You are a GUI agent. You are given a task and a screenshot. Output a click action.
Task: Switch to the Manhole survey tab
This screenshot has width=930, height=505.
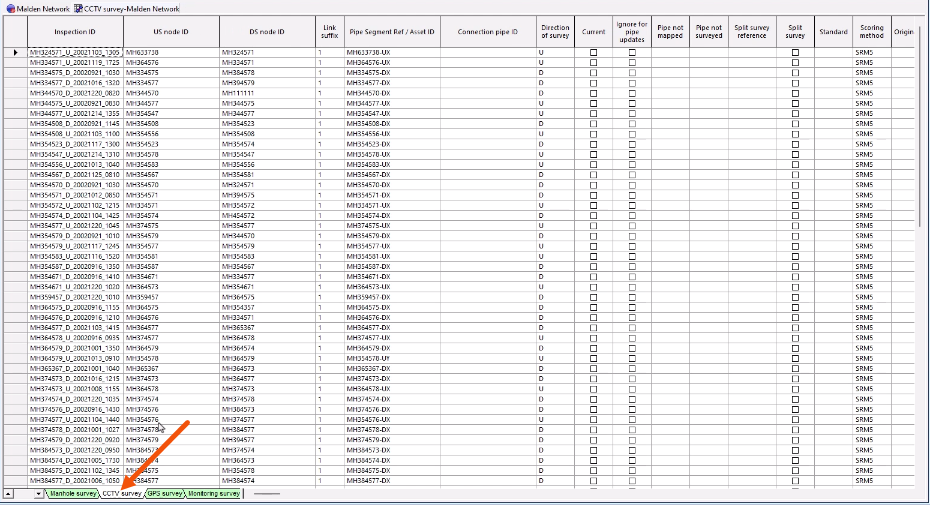[72, 493]
